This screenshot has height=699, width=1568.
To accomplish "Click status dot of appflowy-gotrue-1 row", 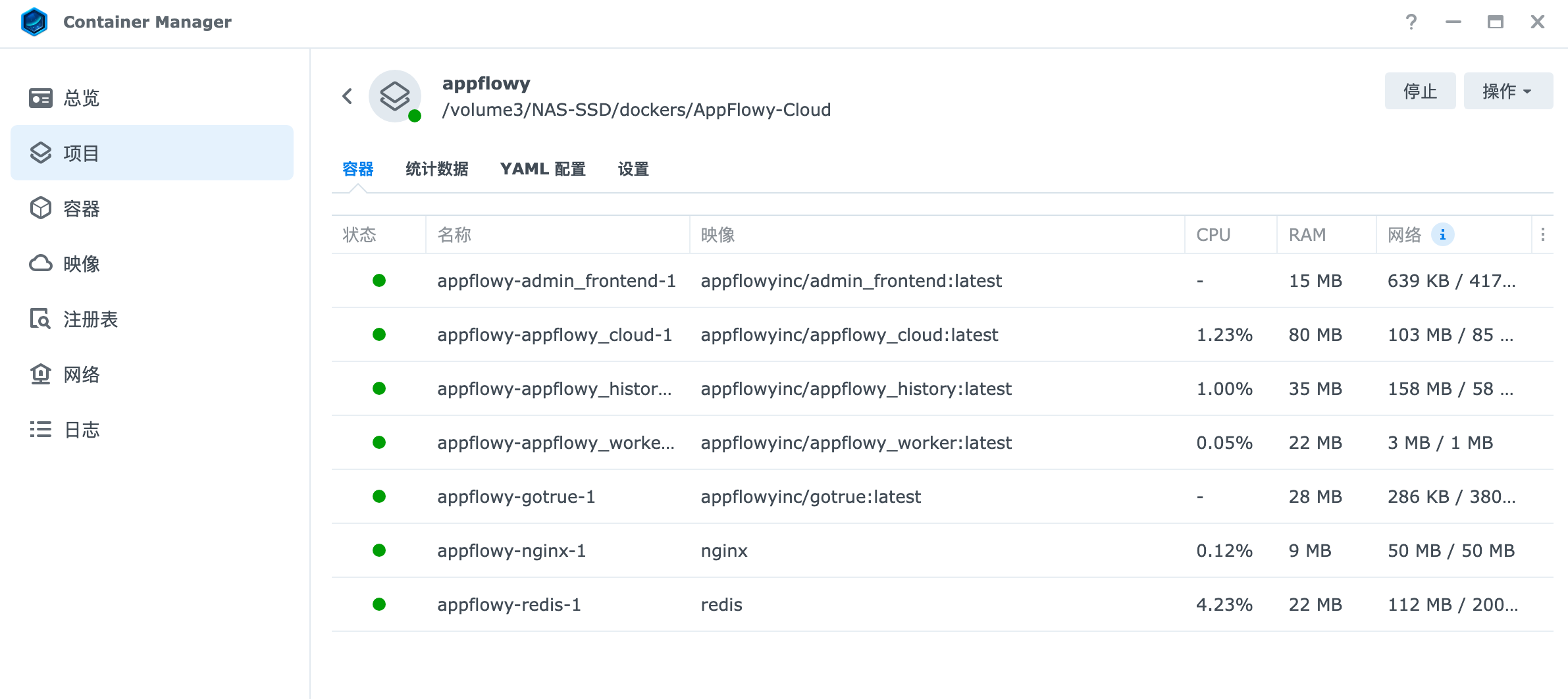I will click(x=379, y=496).
